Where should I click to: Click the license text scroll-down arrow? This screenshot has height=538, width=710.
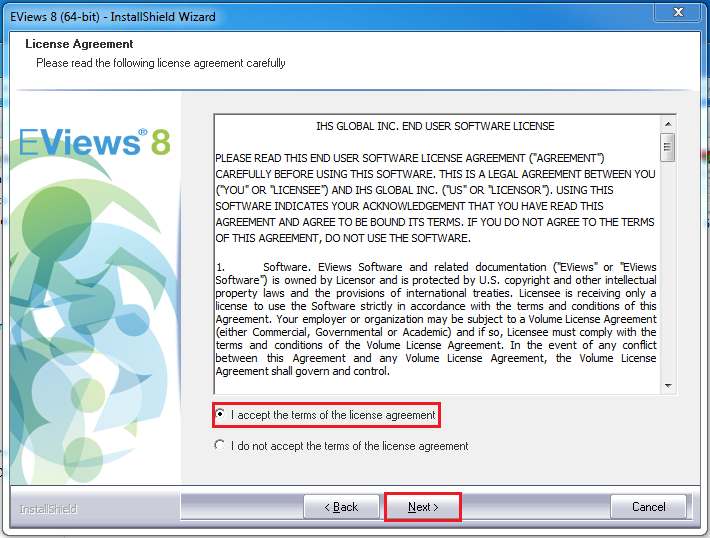click(x=668, y=386)
